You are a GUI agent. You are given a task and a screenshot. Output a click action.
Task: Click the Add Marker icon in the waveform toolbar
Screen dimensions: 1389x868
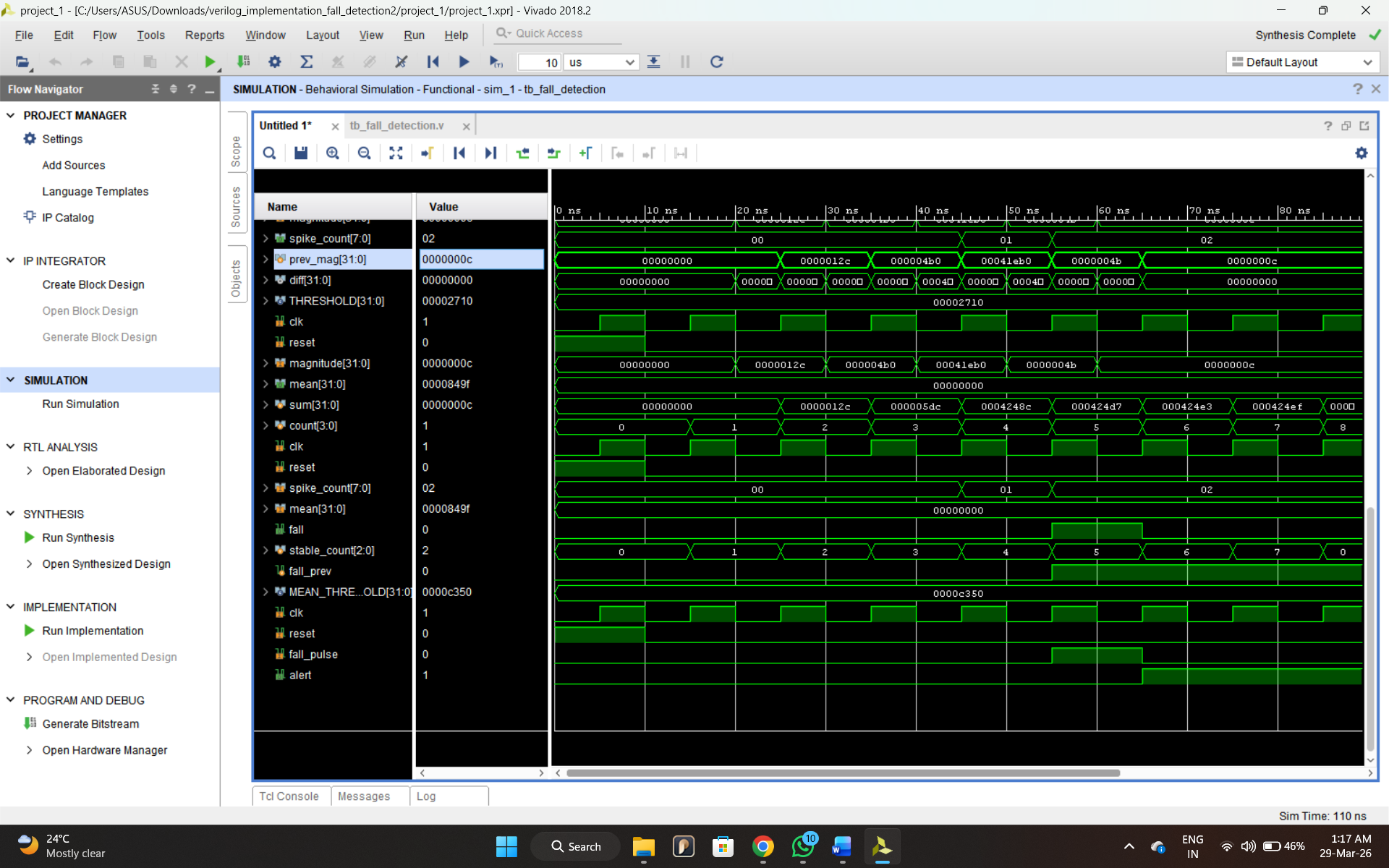click(585, 153)
